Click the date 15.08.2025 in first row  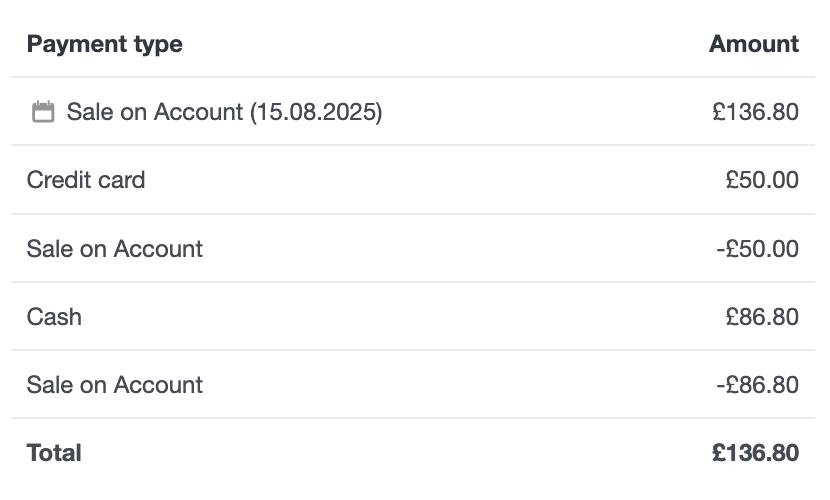pos(316,112)
